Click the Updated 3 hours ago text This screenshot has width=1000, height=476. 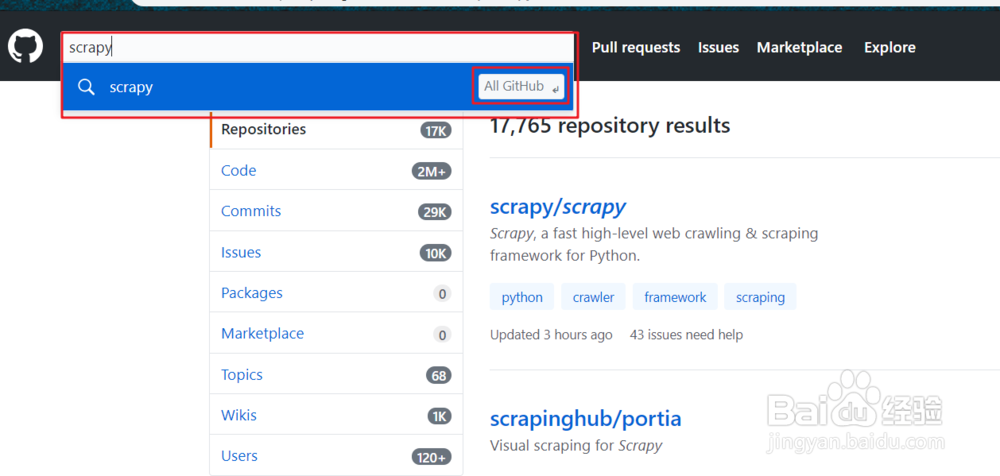click(x=551, y=334)
